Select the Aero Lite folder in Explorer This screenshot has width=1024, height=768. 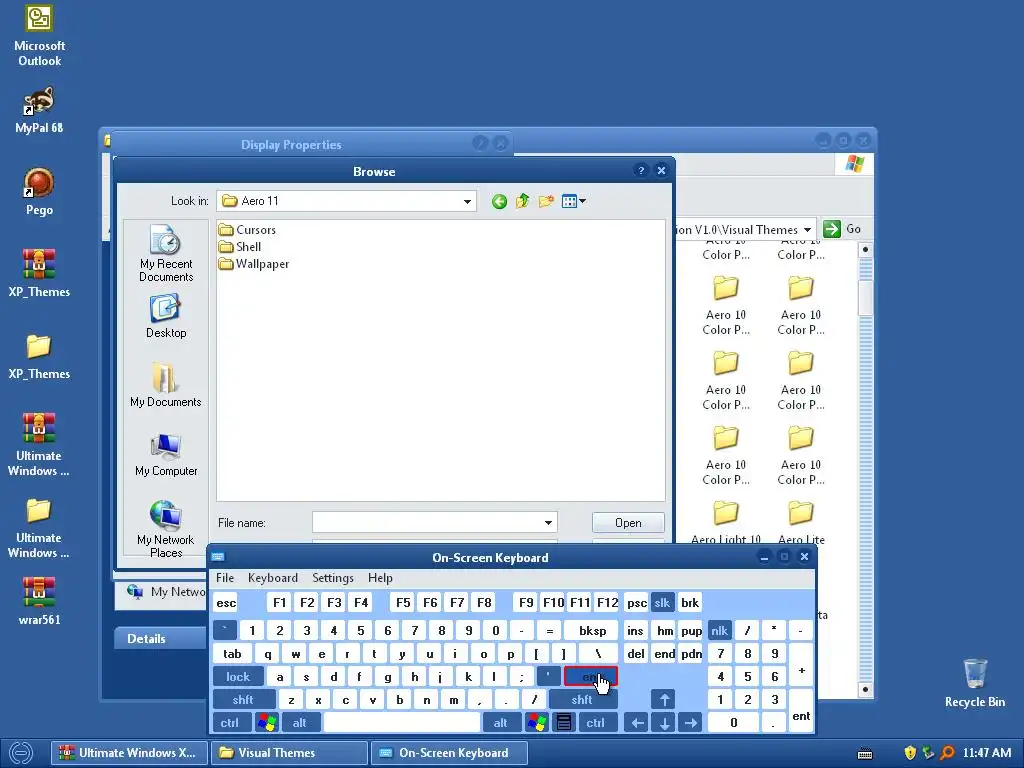801,524
